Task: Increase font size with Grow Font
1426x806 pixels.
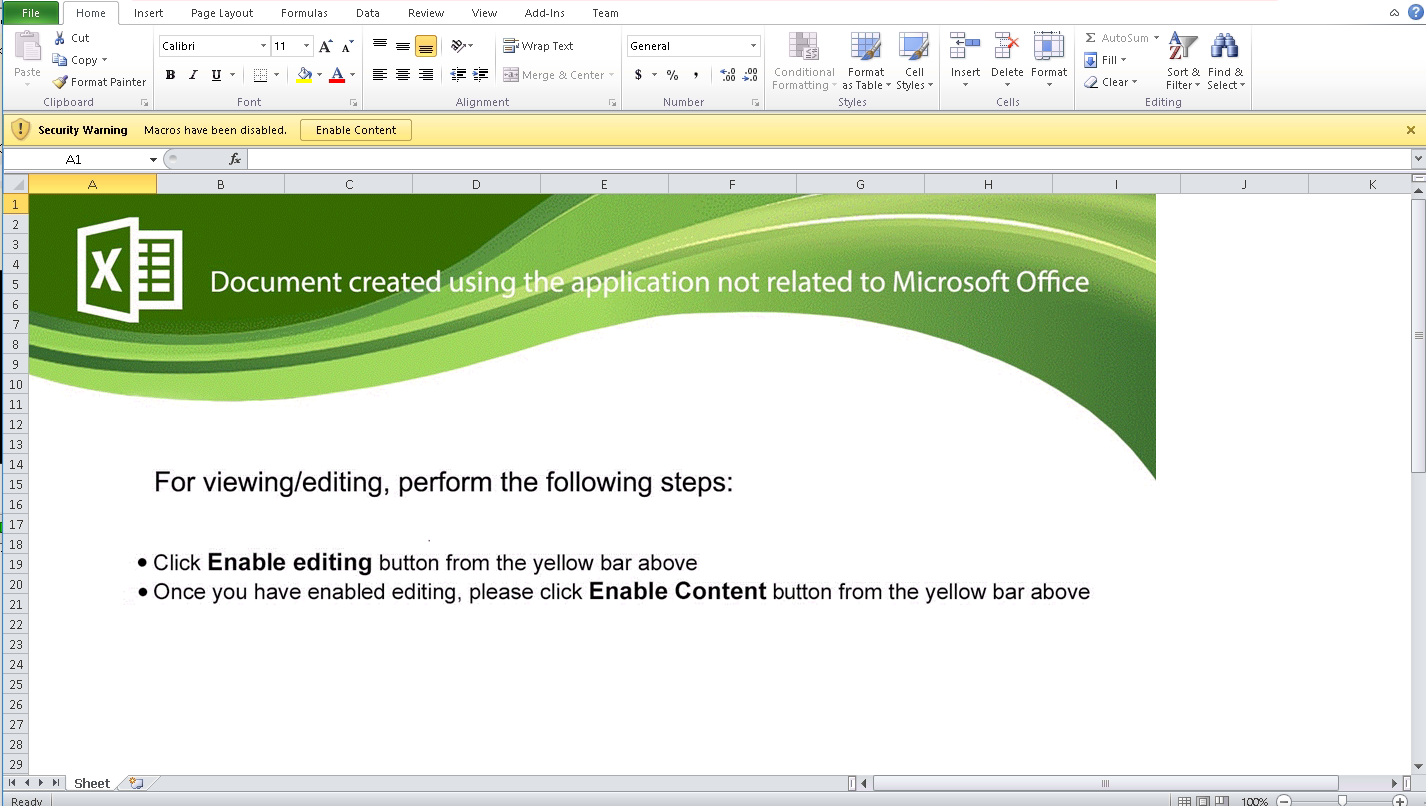Action: coord(325,46)
